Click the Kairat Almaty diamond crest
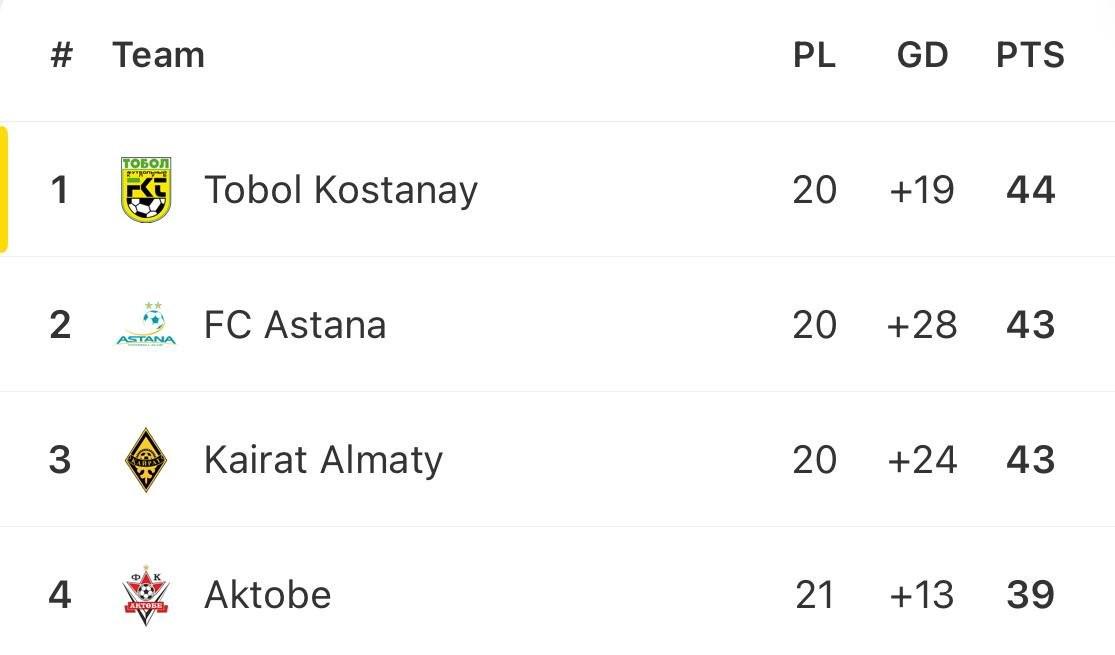1115x655 pixels. coord(146,460)
